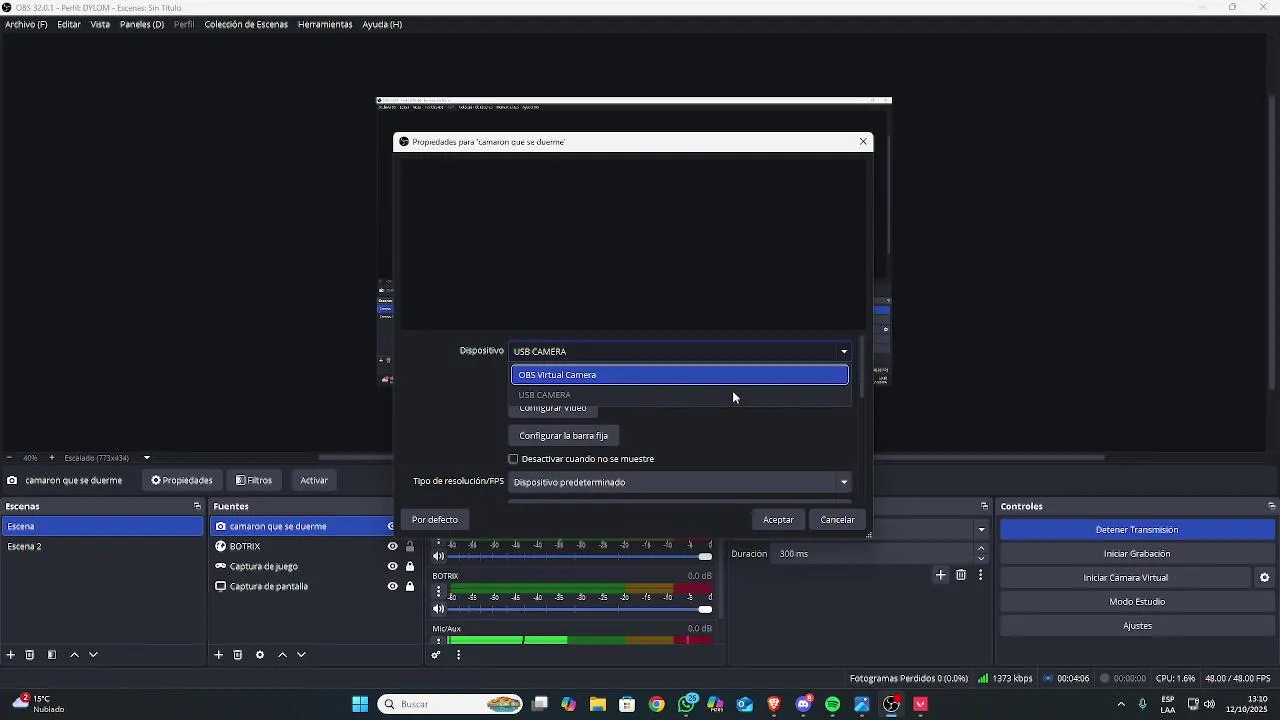Undock the Escenas panel with its float icon

[x=197, y=506]
